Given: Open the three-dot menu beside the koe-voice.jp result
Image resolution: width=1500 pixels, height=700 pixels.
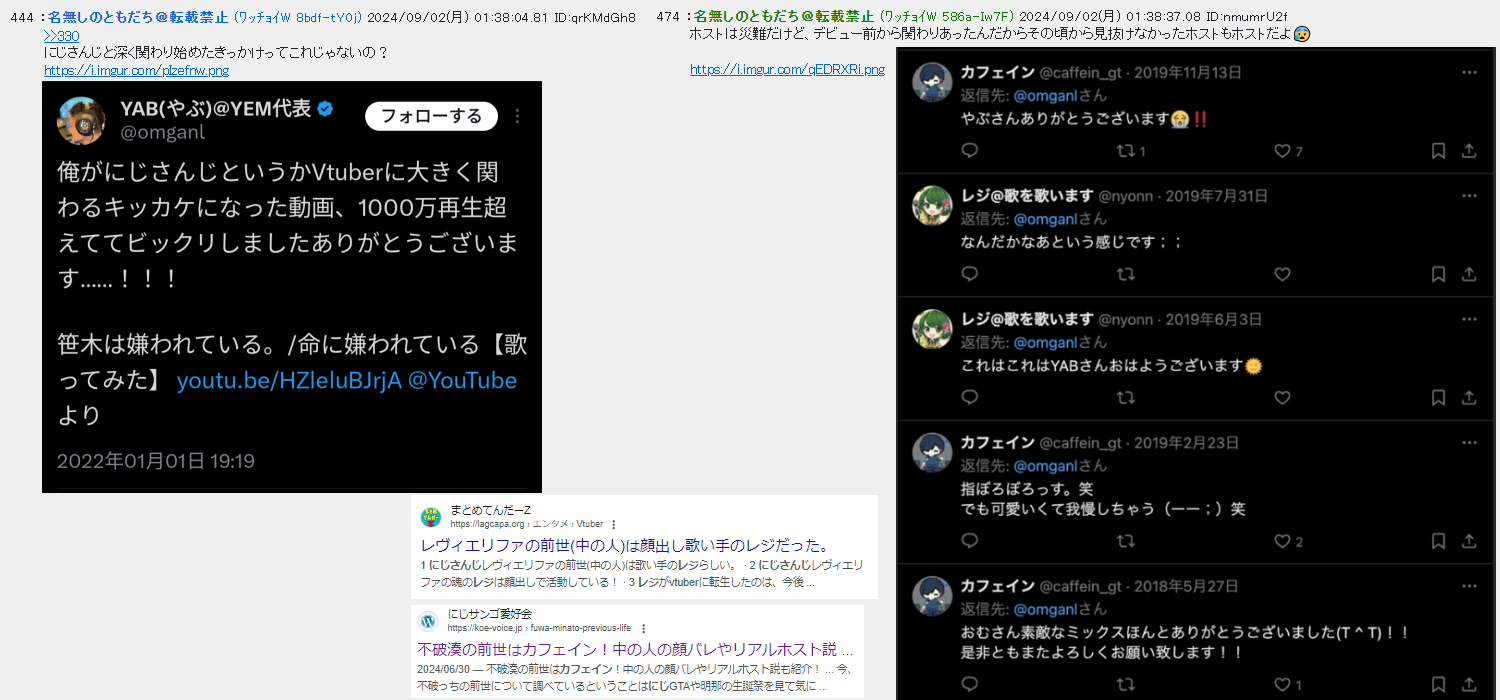Looking at the screenshot, I should pyautogui.click(x=642, y=628).
